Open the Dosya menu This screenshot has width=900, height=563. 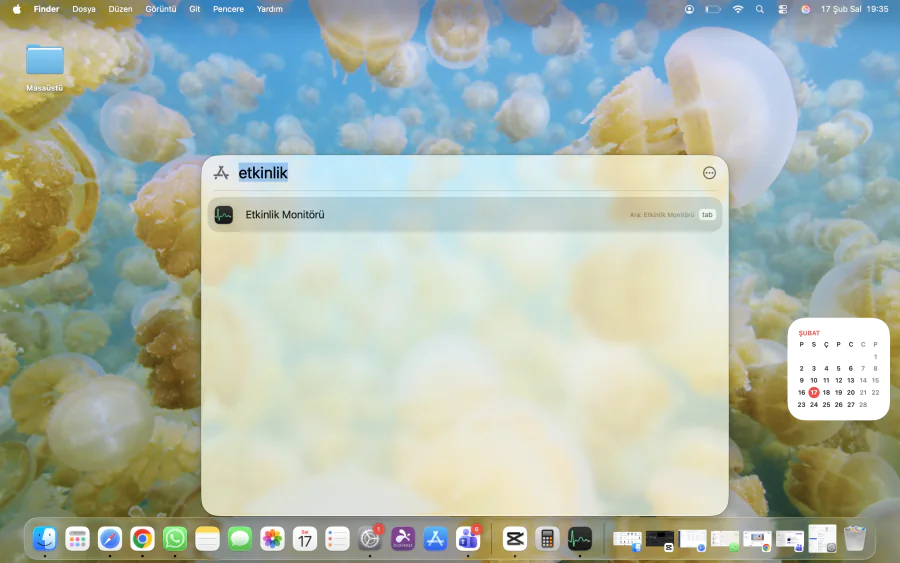click(x=84, y=9)
